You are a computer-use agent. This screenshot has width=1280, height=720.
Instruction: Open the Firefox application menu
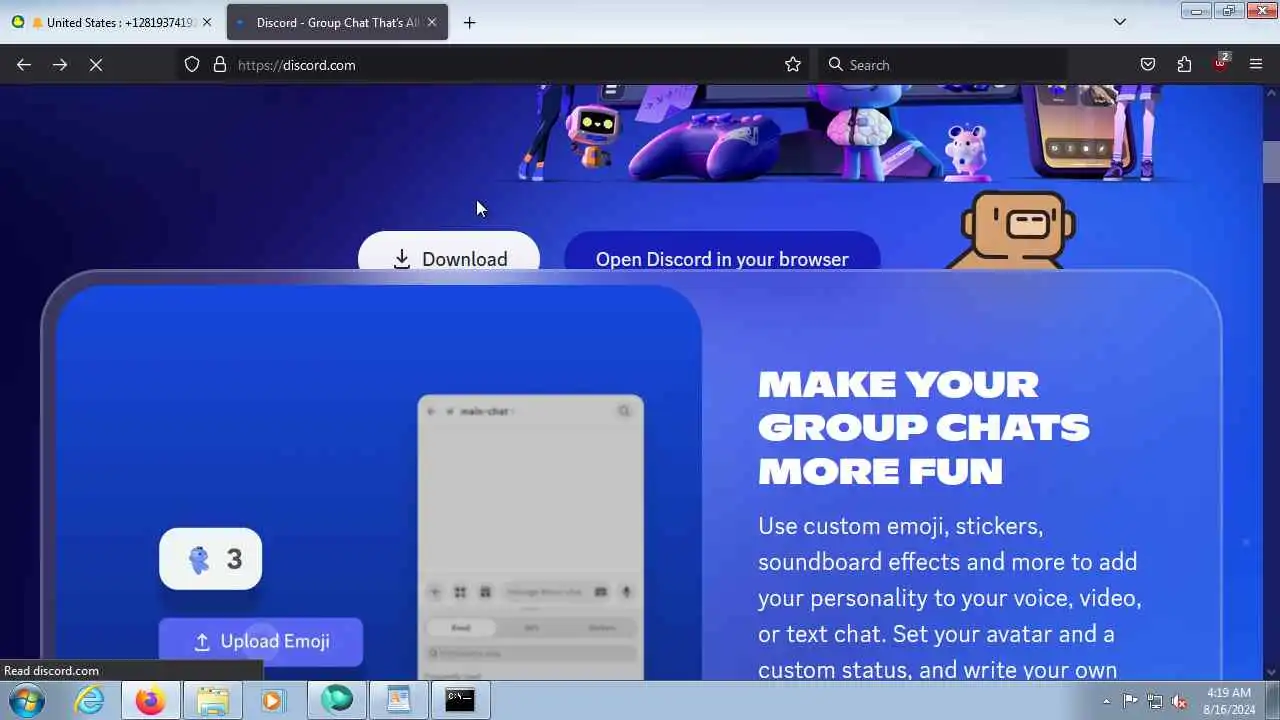click(1256, 65)
